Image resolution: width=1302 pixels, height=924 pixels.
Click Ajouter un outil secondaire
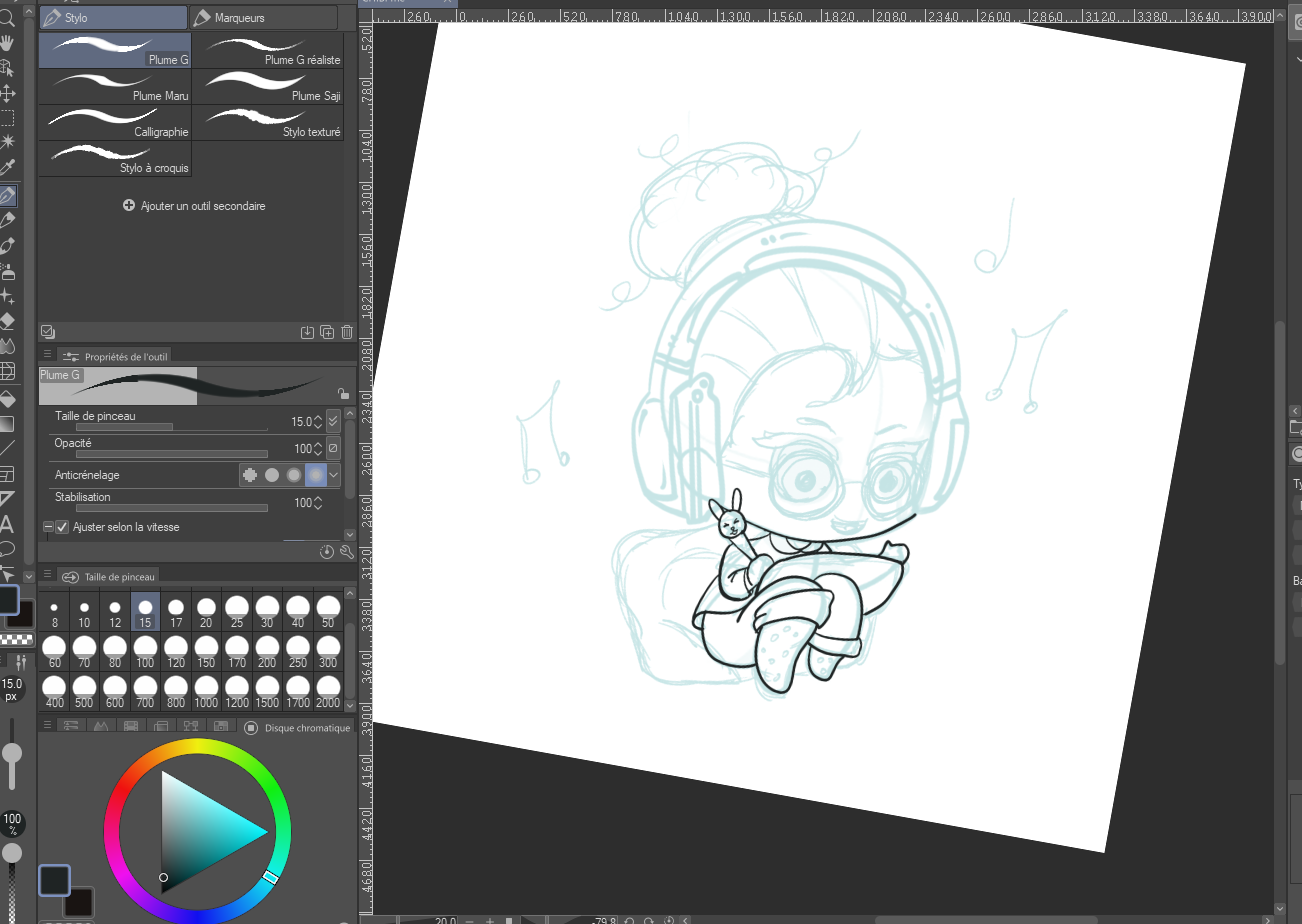pyautogui.click(x=194, y=206)
